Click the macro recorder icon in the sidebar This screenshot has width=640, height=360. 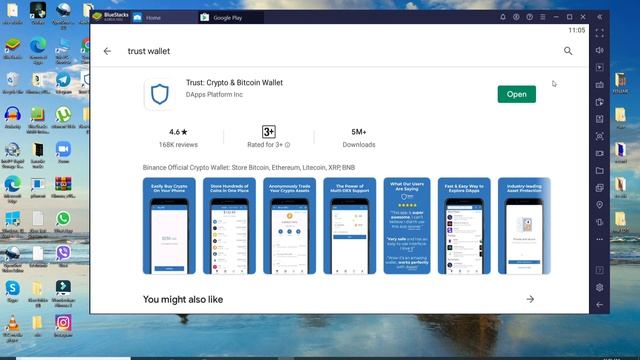[599, 102]
